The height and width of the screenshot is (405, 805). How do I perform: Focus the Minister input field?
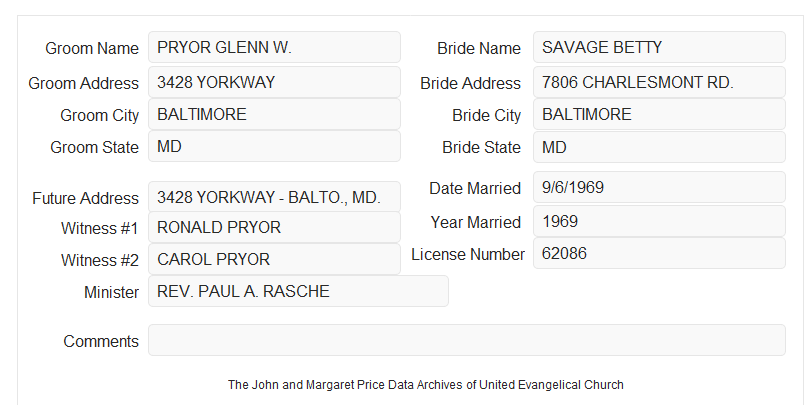click(298, 291)
